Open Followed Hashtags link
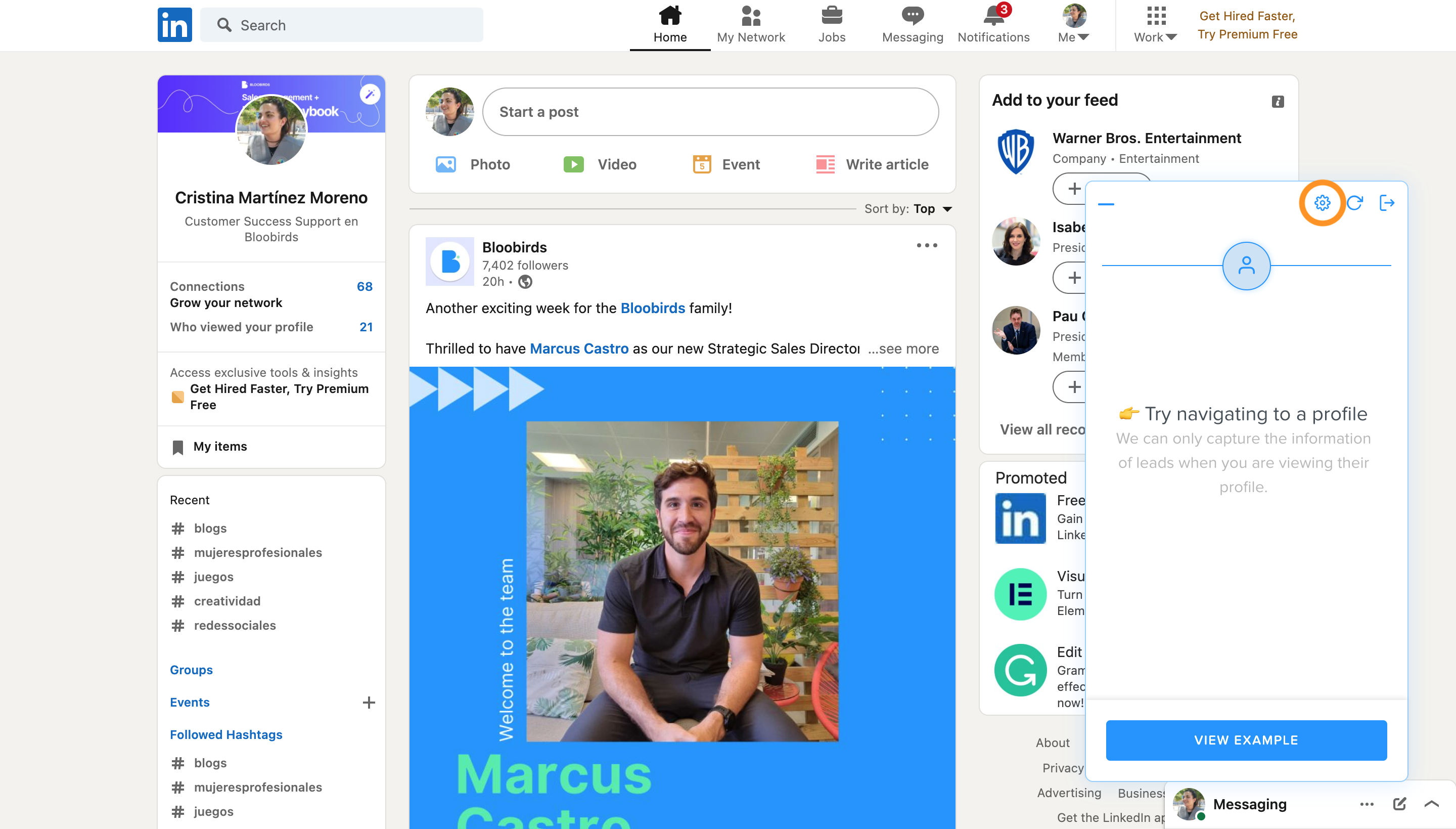The height and width of the screenshot is (829, 1456). pyautogui.click(x=226, y=734)
